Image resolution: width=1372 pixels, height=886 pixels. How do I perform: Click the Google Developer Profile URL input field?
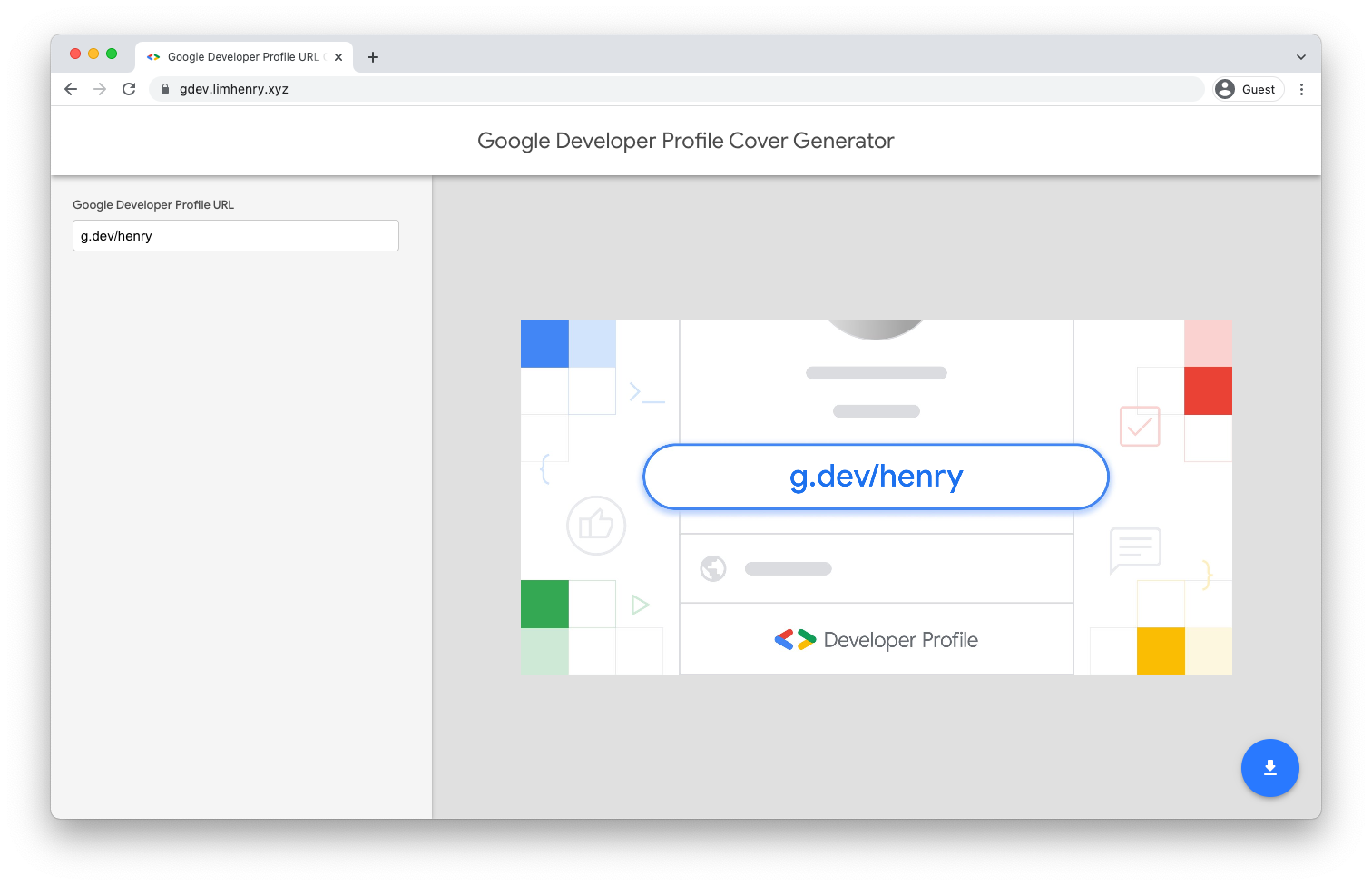coord(236,236)
